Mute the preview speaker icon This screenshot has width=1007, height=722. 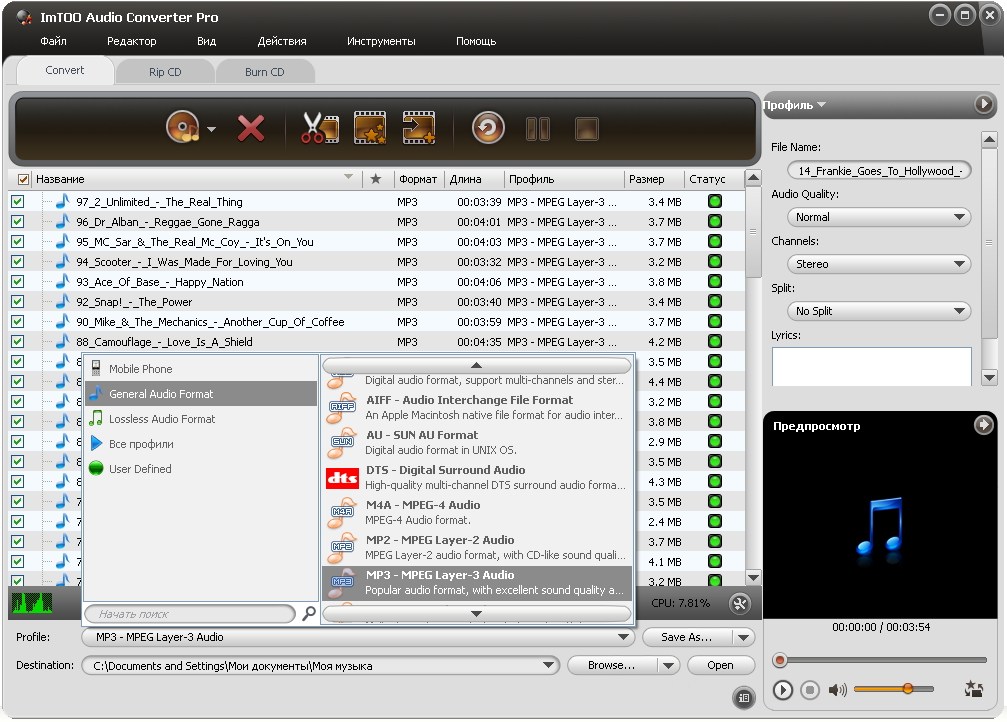click(x=837, y=690)
